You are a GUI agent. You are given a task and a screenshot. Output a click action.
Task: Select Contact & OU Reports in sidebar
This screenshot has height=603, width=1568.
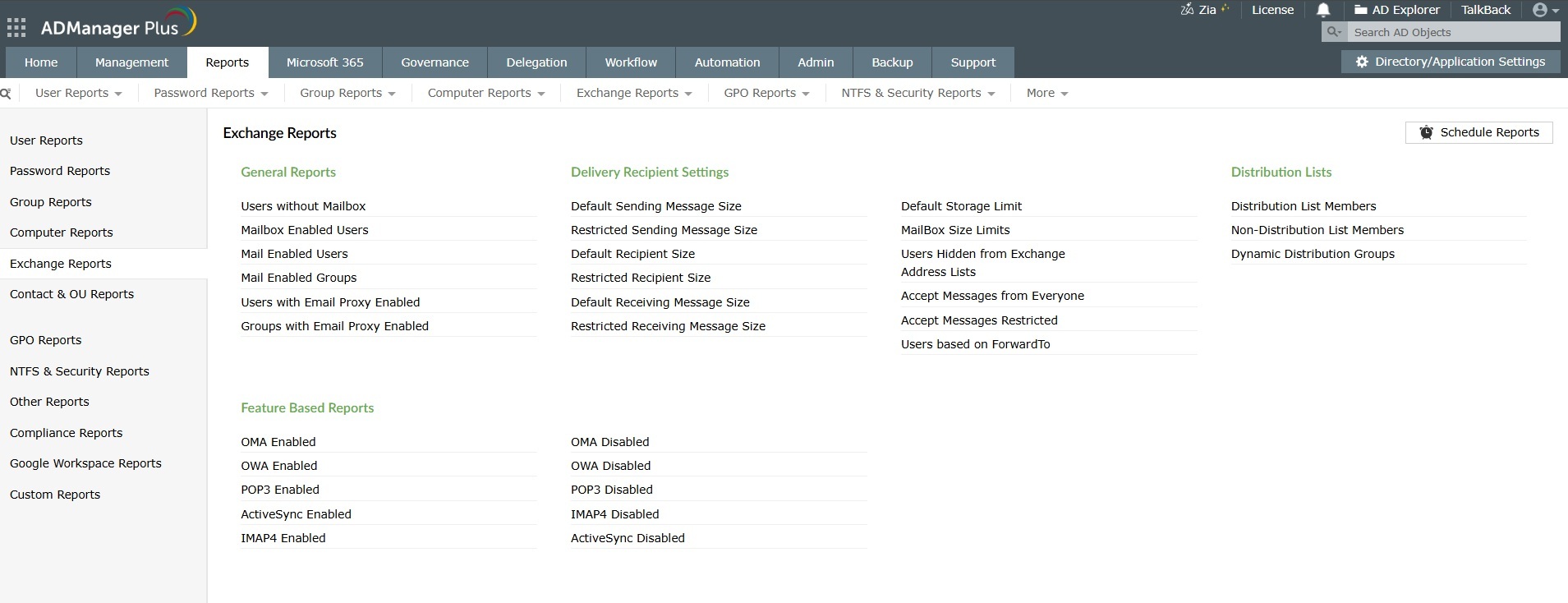click(71, 294)
